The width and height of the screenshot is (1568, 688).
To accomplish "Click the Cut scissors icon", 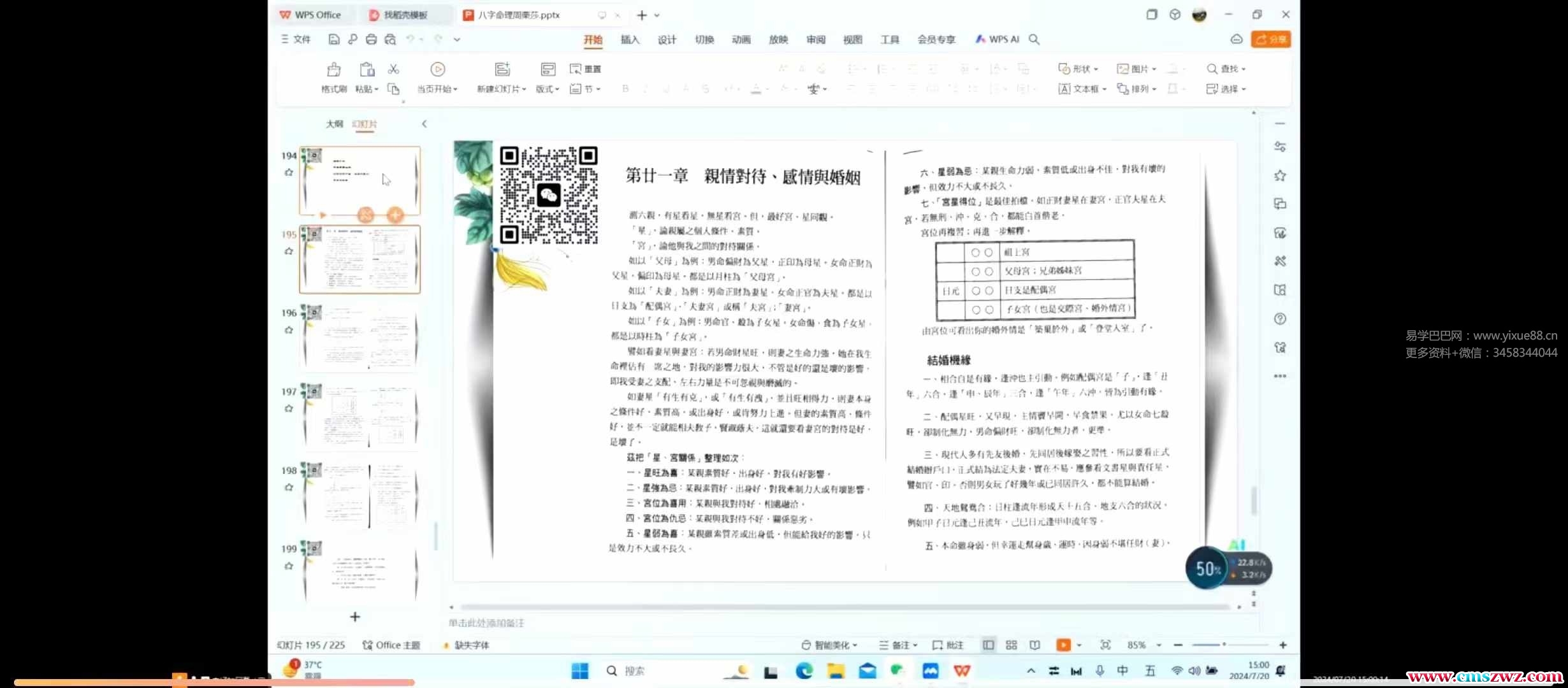I will 393,69.
